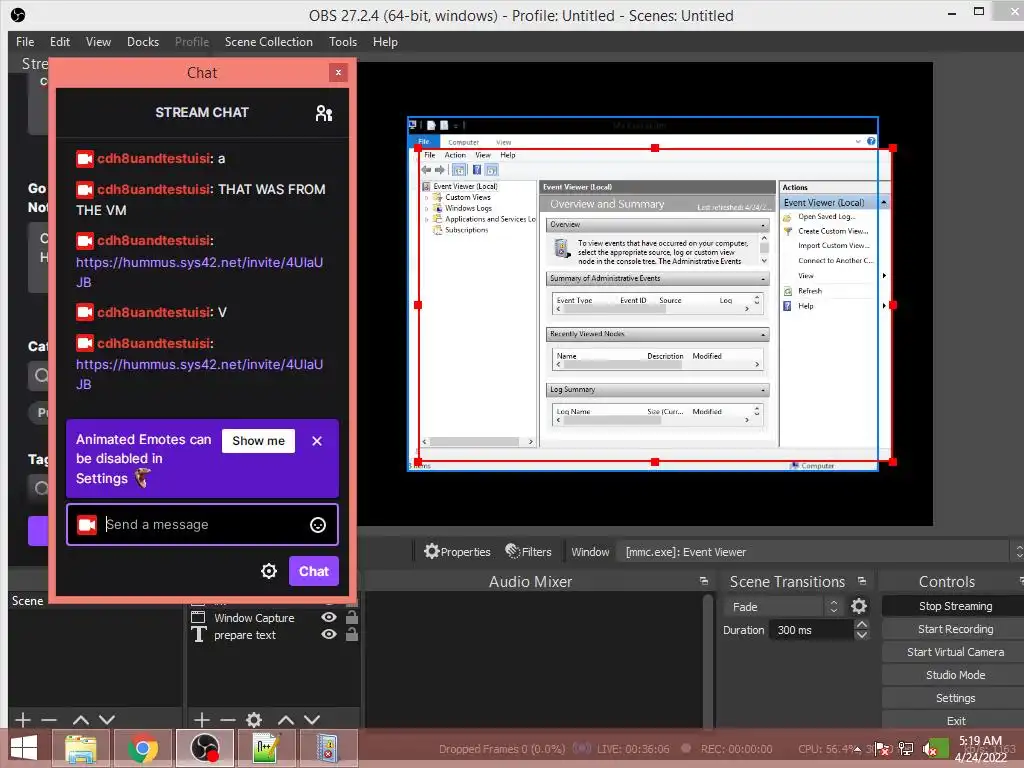Open source Properties button
Viewport: 1024px width, 768px height.
coord(457,552)
